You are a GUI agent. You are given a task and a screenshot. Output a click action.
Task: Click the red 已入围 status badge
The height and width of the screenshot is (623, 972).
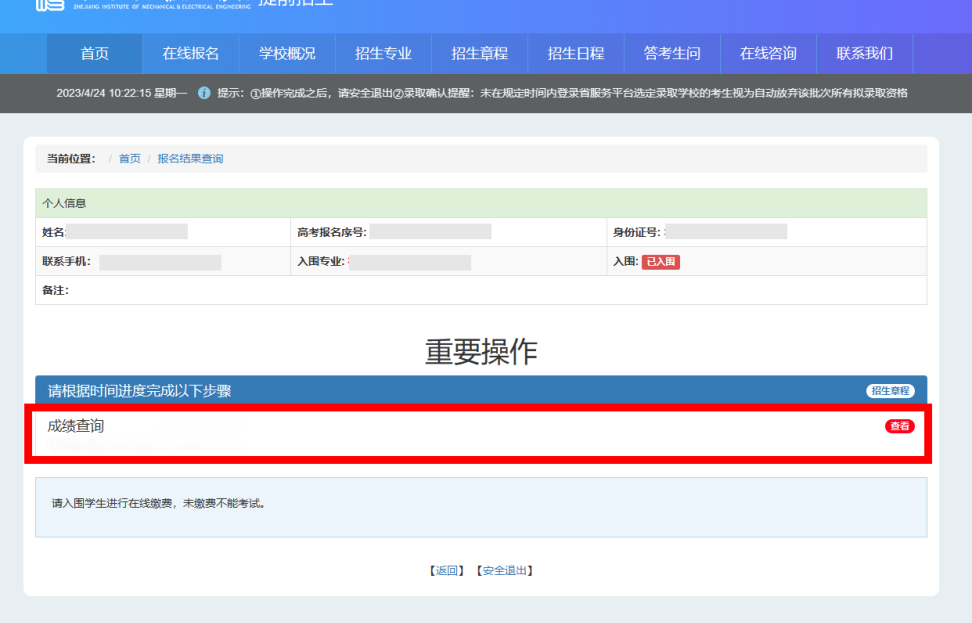pyautogui.click(x=660, y=262)
